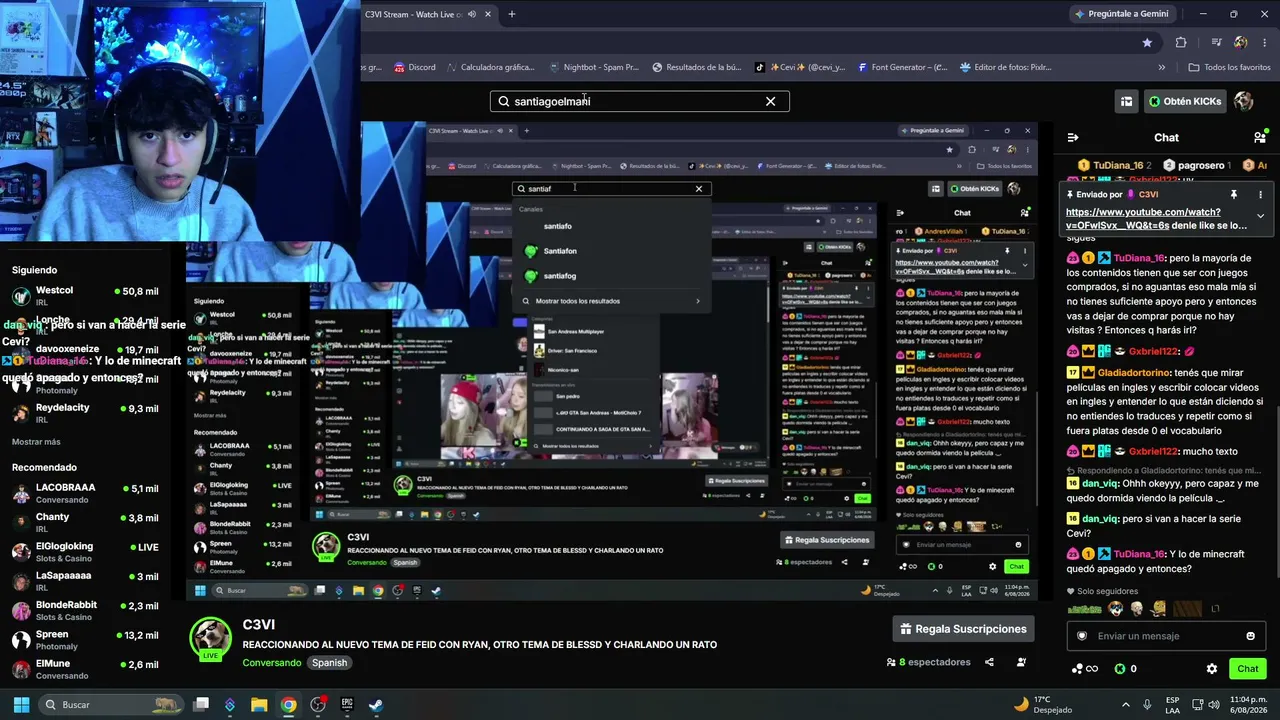Open the emoji picker in chat input
The width and height of the screenshot is (1280, 720).
[1250, 636]
